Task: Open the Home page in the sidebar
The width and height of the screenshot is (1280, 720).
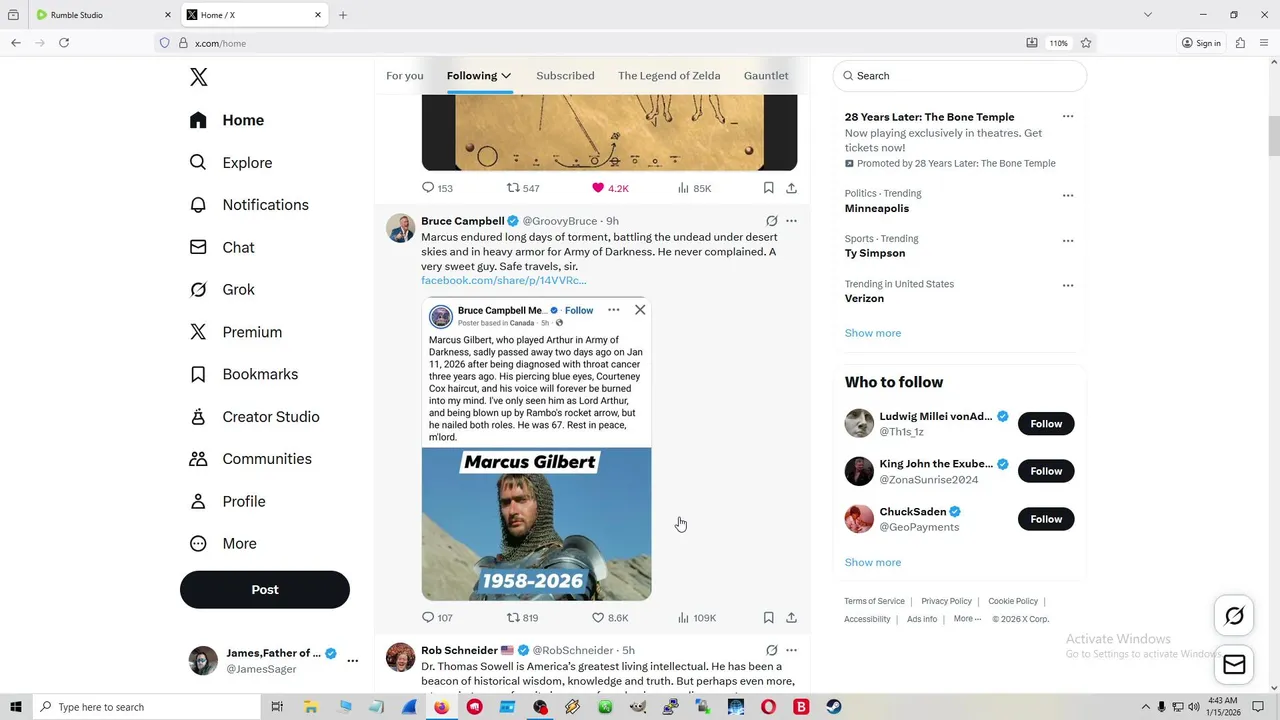Action: point(227,120)
